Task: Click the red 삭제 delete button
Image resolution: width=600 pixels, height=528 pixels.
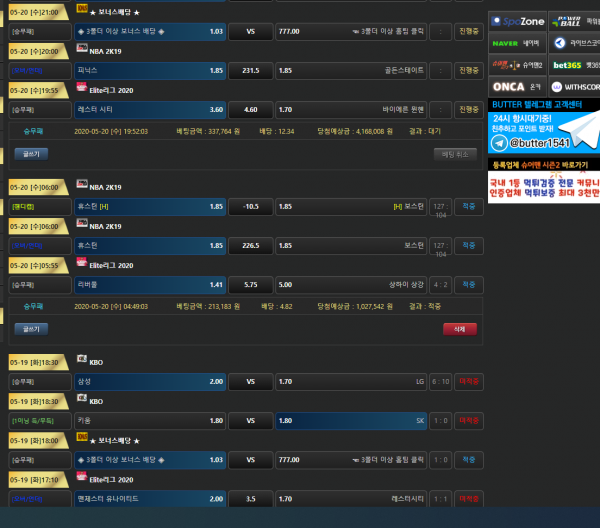Action: point(460,327)
